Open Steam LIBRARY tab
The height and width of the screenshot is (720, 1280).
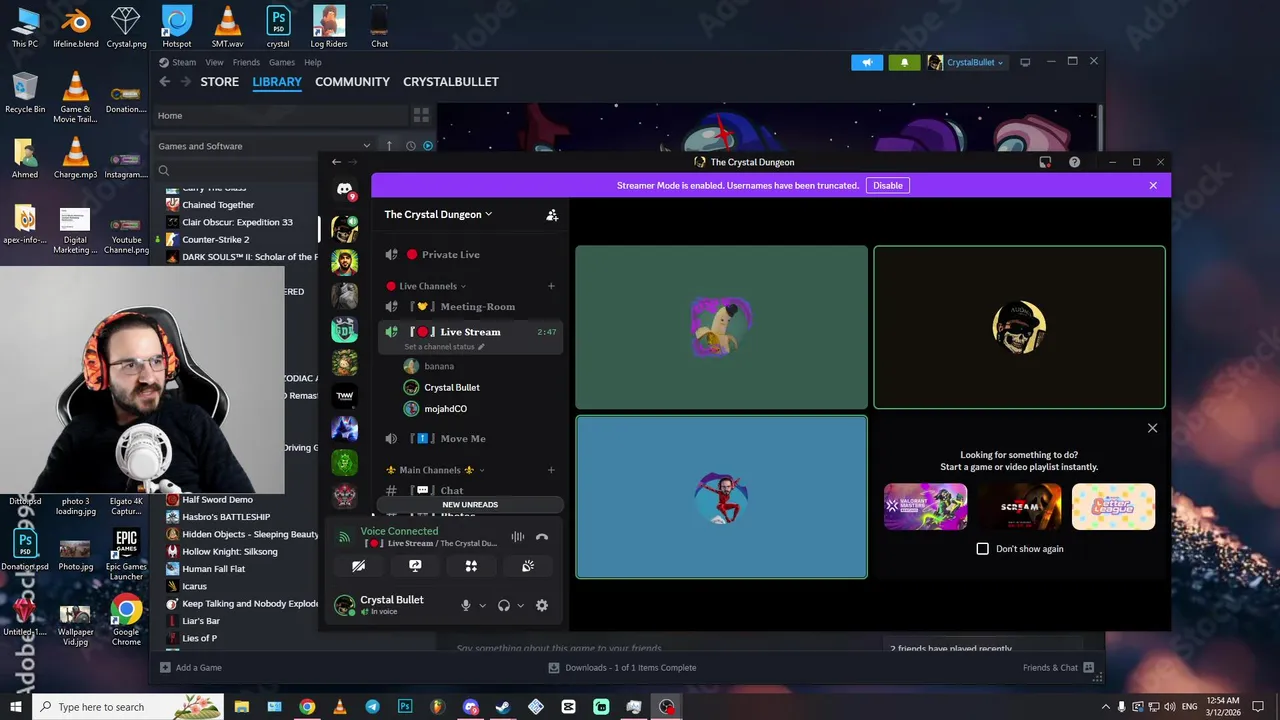click(277, 82)
